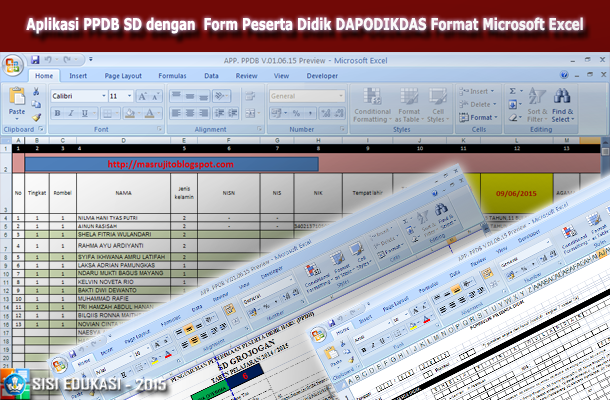Open the http://masrujitoblogspot.com link cell
The height and width of the screenshot is (400, 610).
(x=171, y=164)
